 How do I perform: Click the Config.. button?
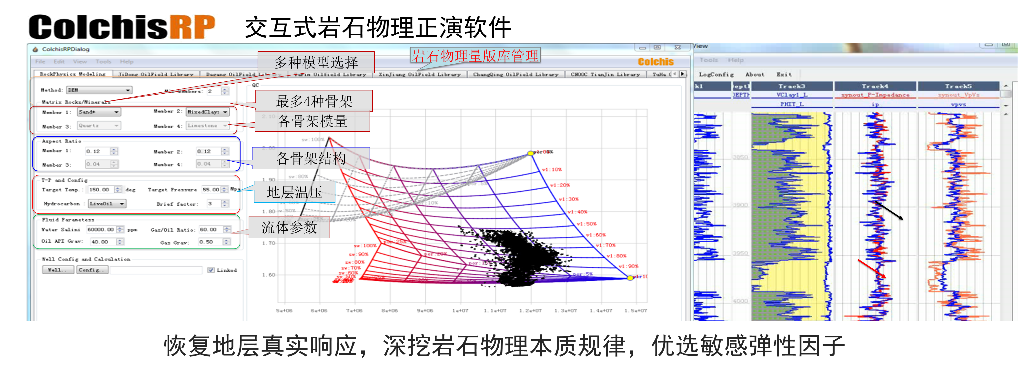click(92, 270)
